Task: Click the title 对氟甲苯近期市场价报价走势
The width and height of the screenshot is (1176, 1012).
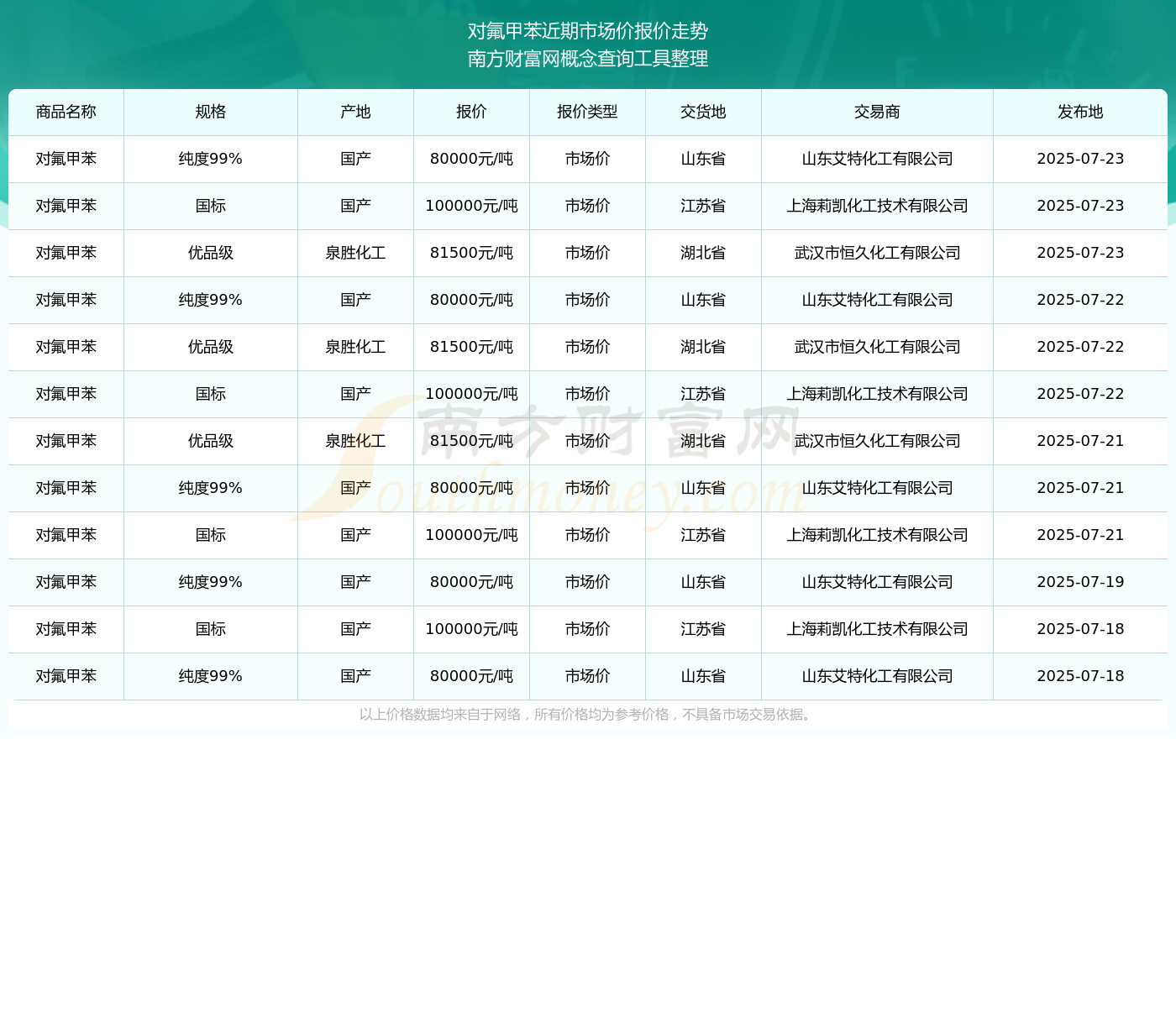Action: coord(588,31)
